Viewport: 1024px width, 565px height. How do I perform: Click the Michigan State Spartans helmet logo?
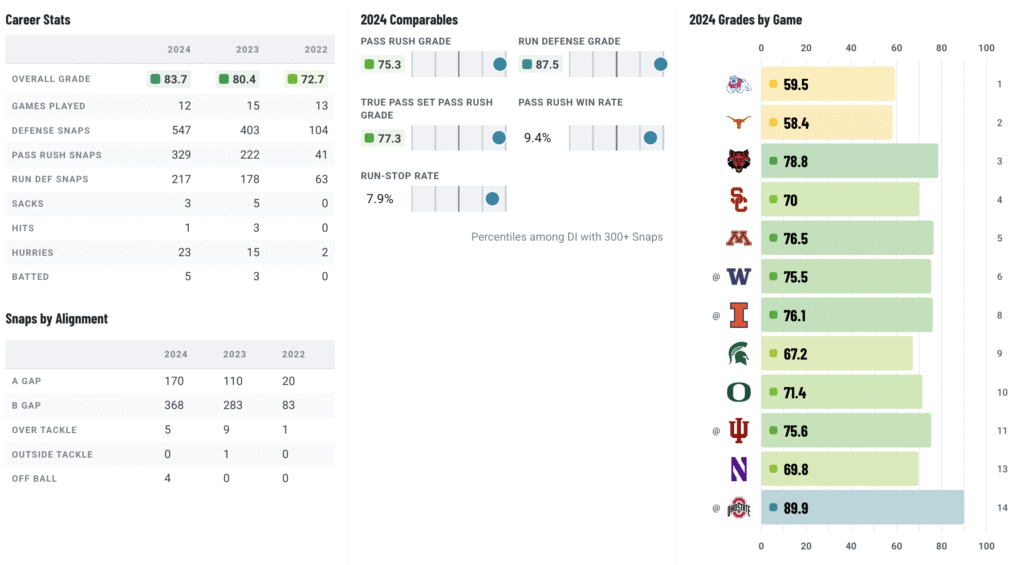pos(739,354)
